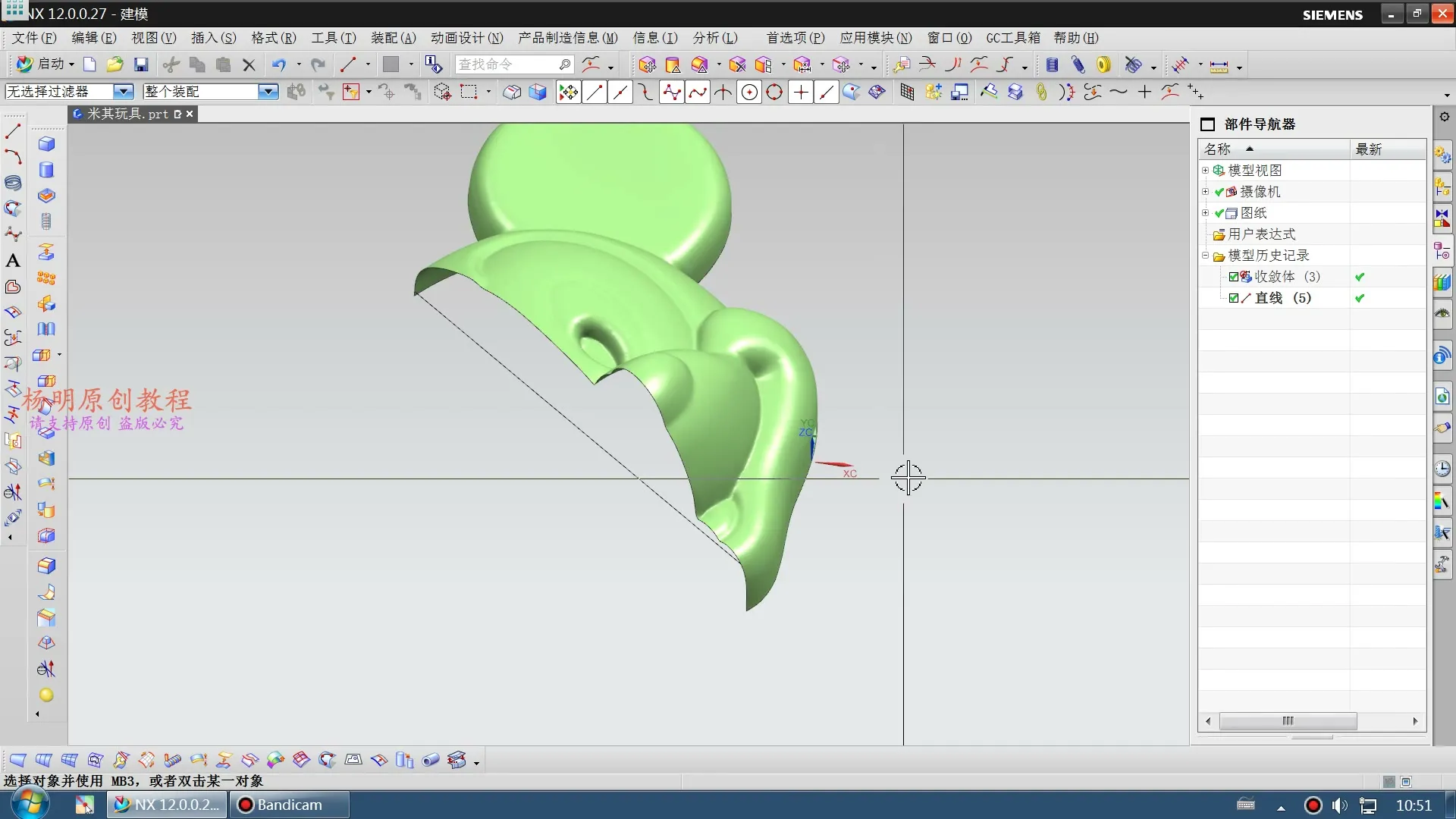Click the Open folder icon
1456x819 pixels.
(x=115, y=65)
